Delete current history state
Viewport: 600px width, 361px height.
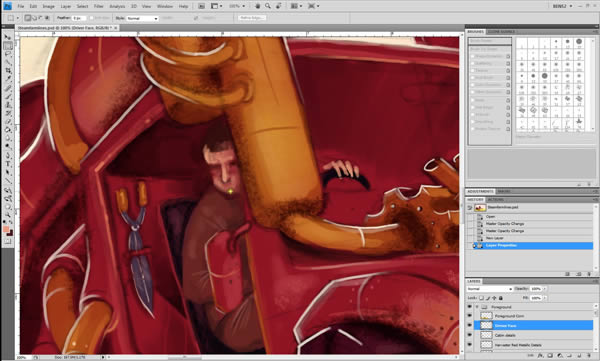point(589,274)
